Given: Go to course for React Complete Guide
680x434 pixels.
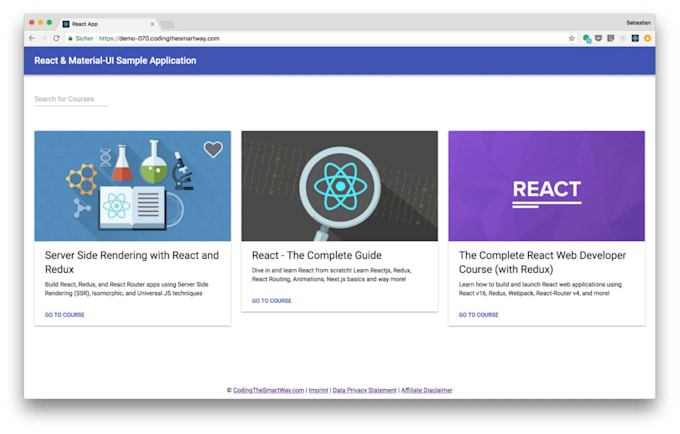Looking at the screenshot, I should pos(271,300).
